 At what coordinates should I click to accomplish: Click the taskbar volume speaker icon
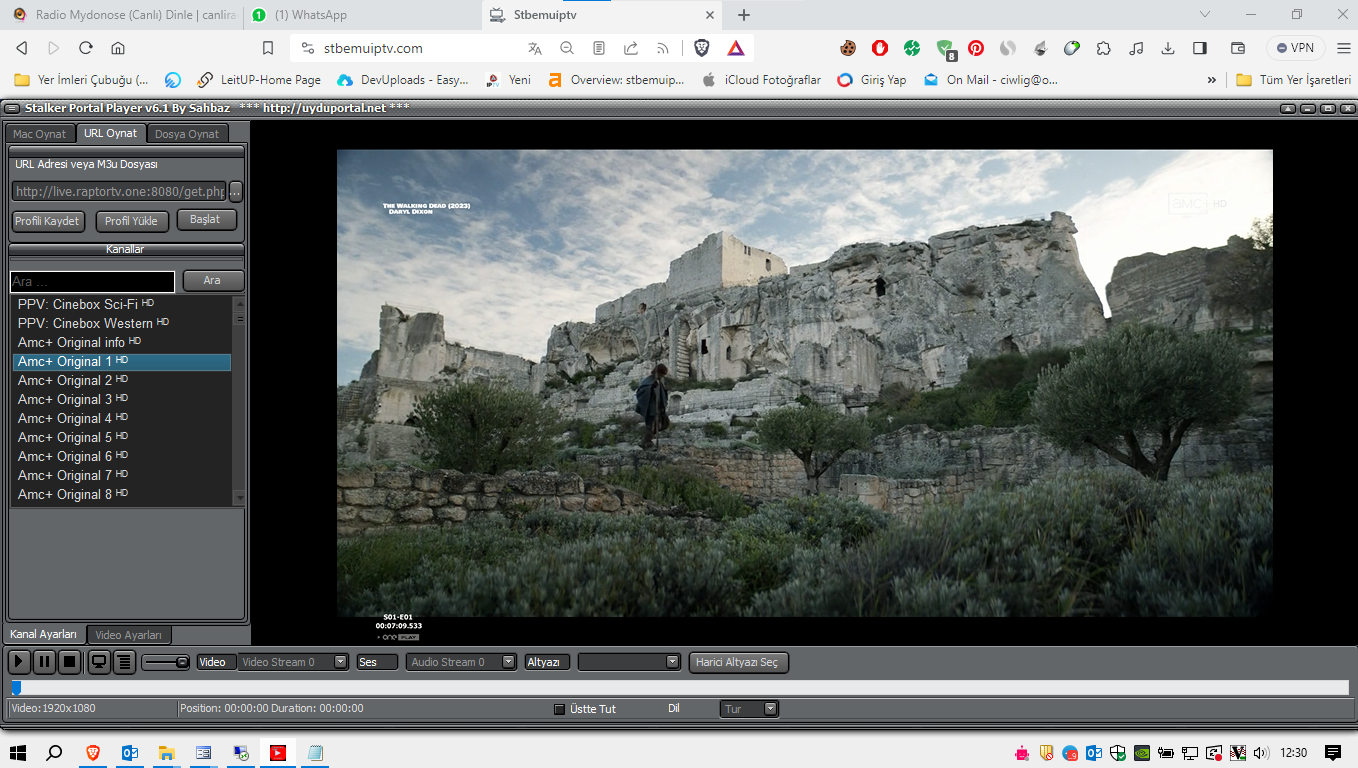click(x=1261, y=753)
